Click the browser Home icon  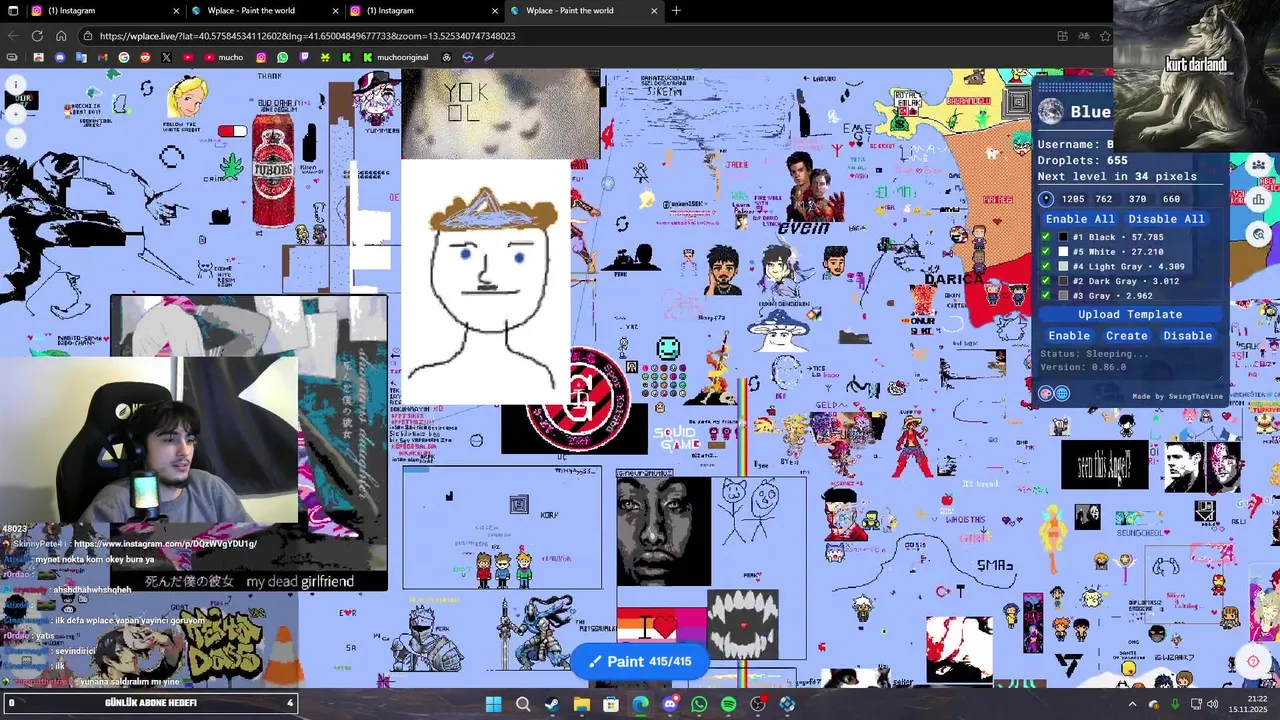(x=61, y=36)
